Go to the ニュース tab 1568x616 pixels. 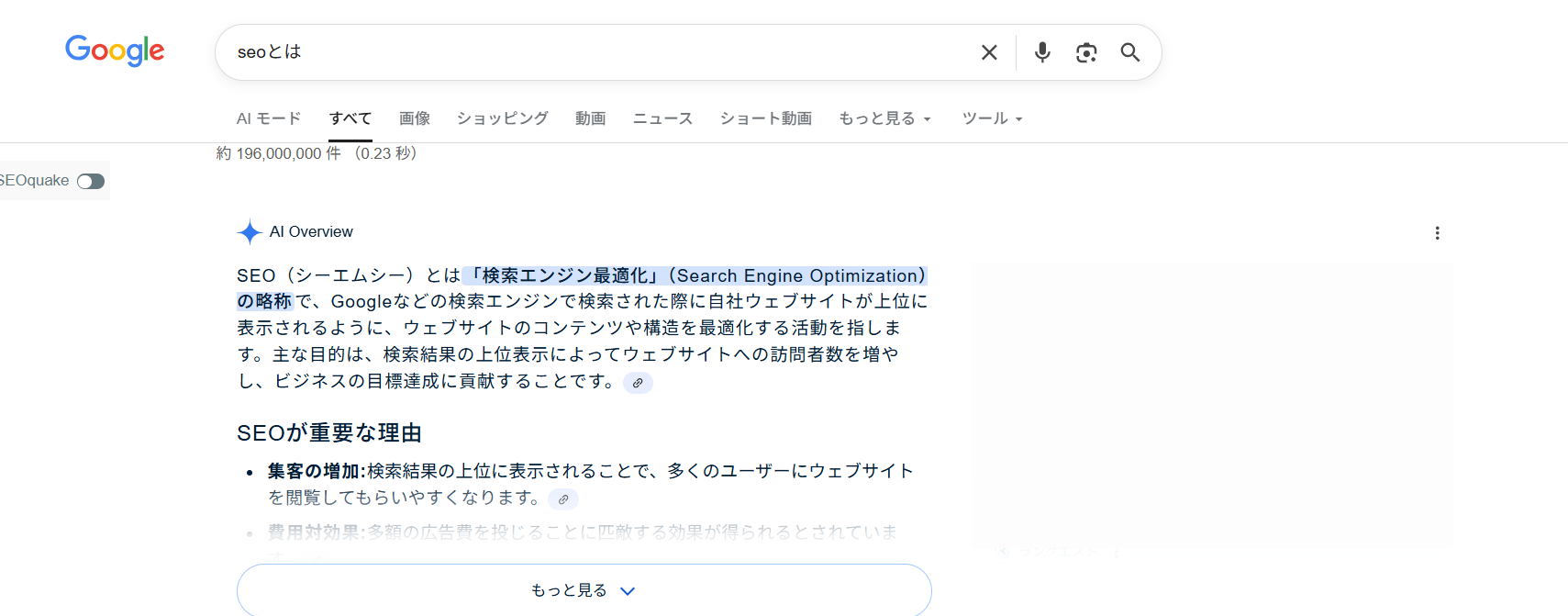point(662,118)
